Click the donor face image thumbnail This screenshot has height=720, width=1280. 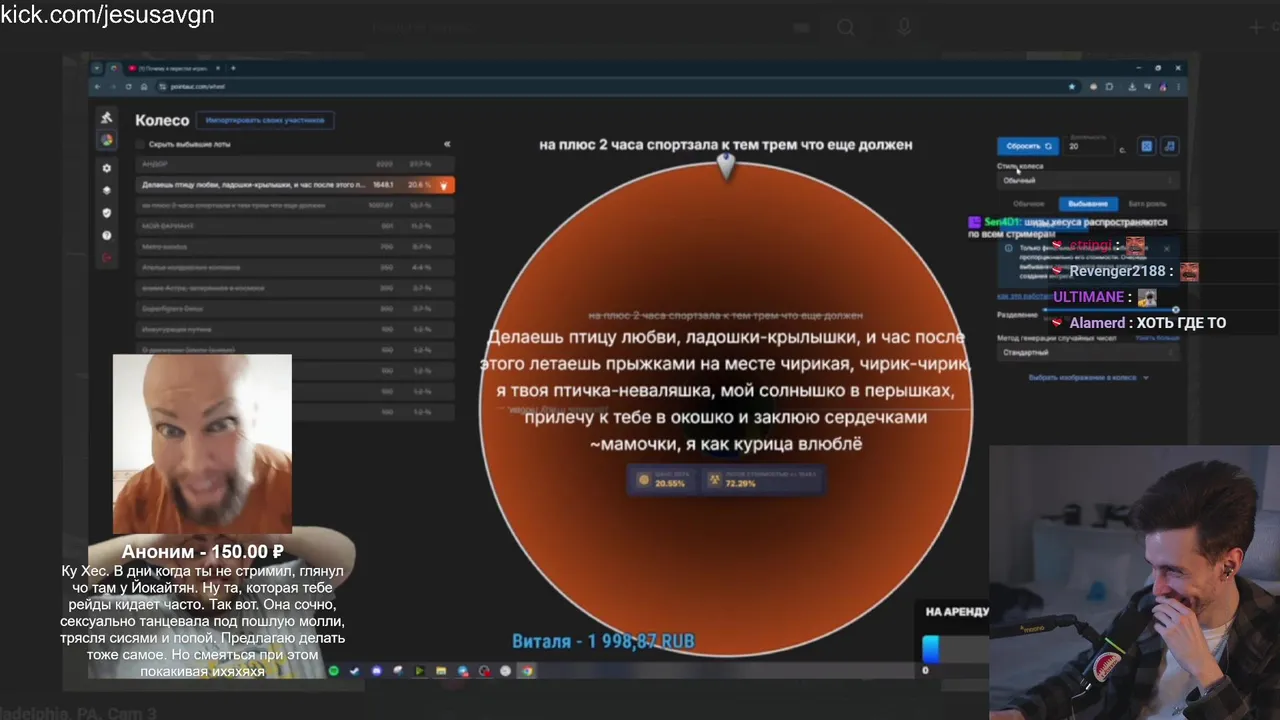[x=202, y=444]
